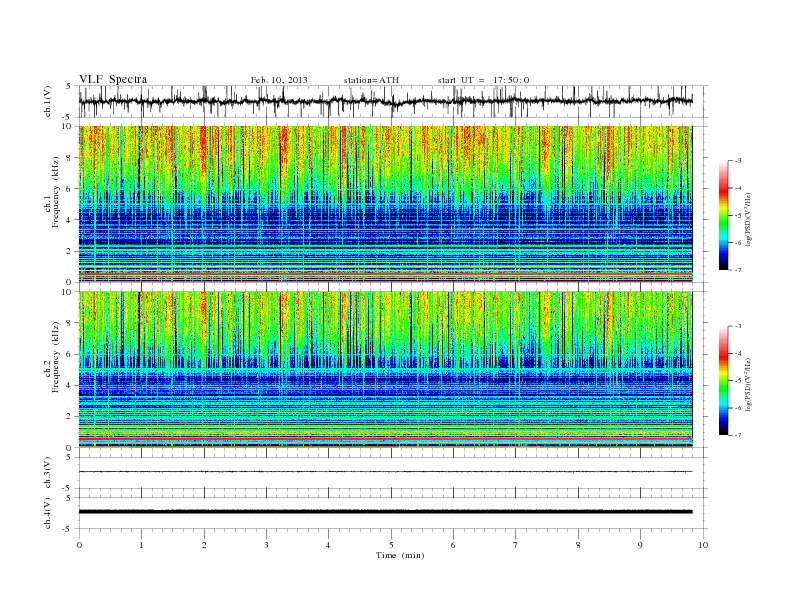Click the "0" tick on the Time axis
This screenshot has height=612, width=792.
79,545
